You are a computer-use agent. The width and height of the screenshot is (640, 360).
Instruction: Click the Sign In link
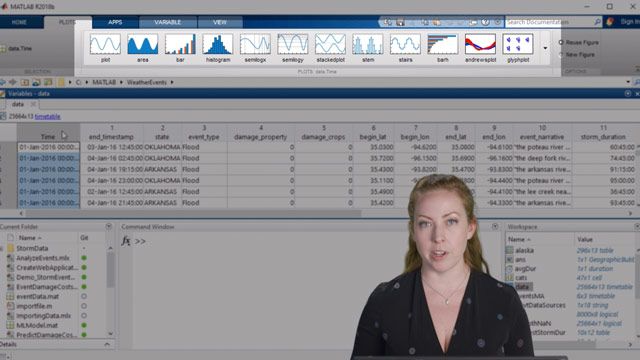pos(630,22)
